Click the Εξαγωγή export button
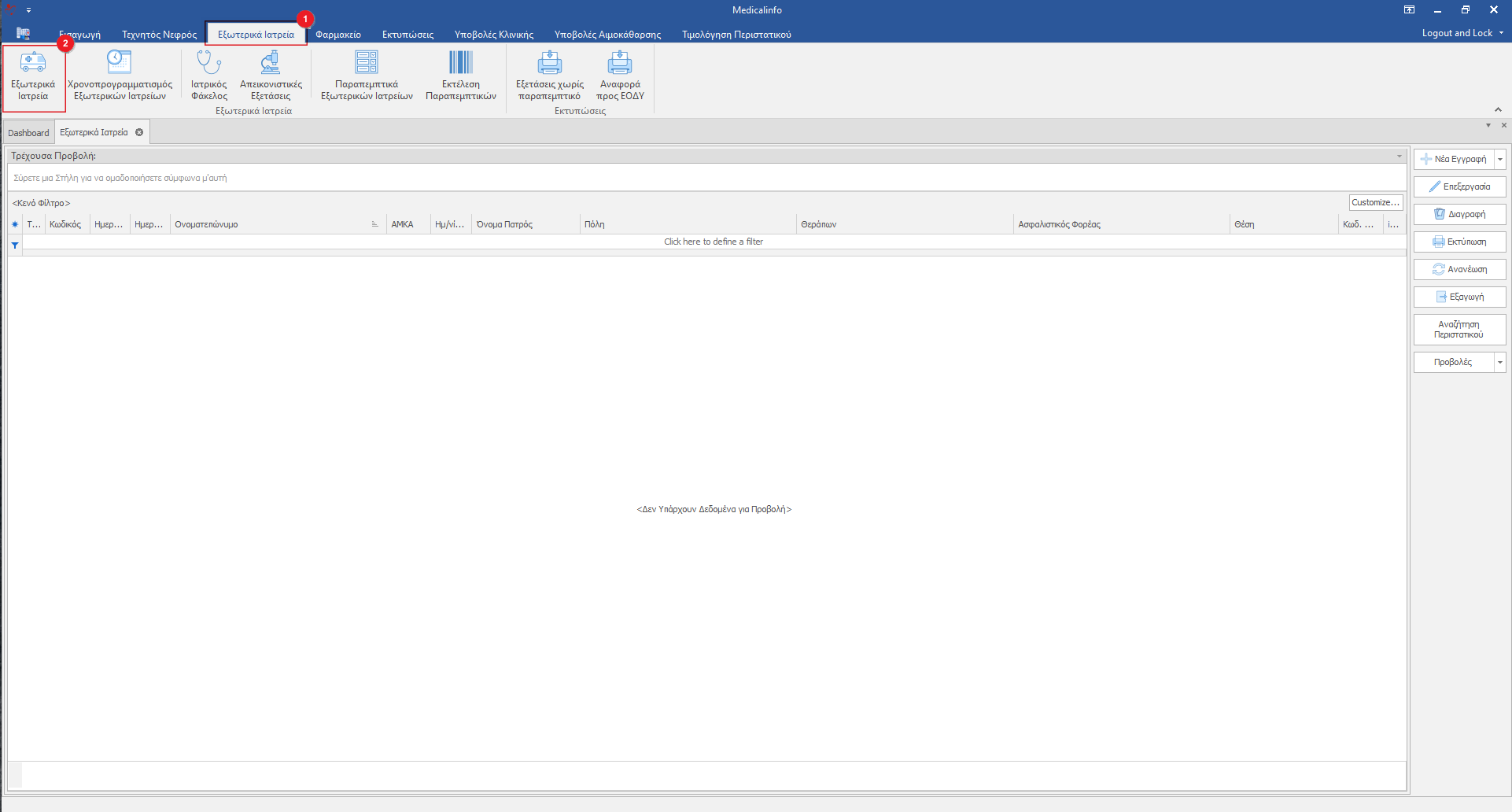Viewport: 1512px width, 812px height. (x=1459, y=297)
